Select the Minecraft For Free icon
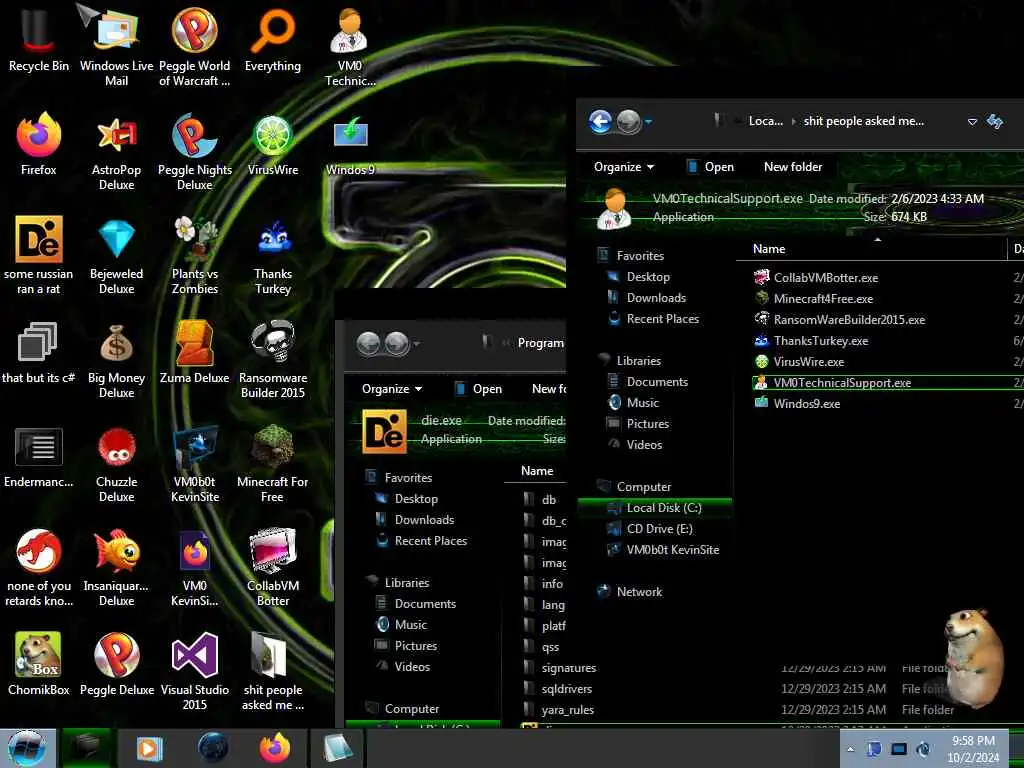The height and width of the screenshot is (768, 1024). (x=272, y=464)
